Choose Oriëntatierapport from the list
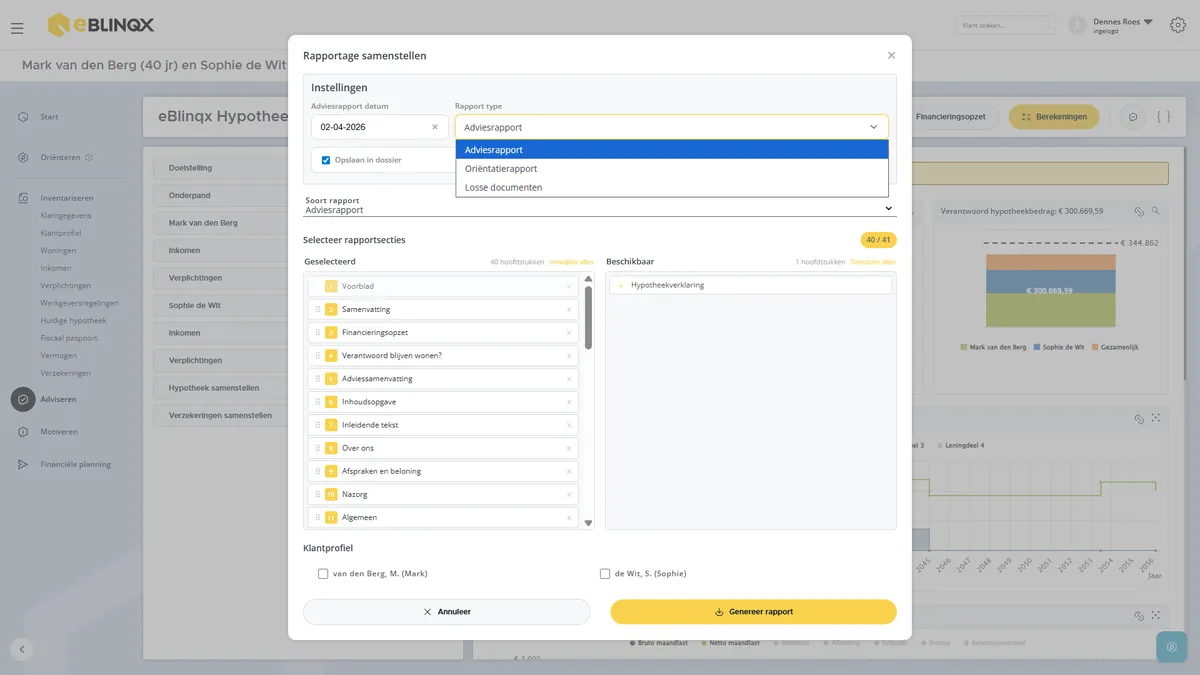1200x675 pixels. coord(672,169)
